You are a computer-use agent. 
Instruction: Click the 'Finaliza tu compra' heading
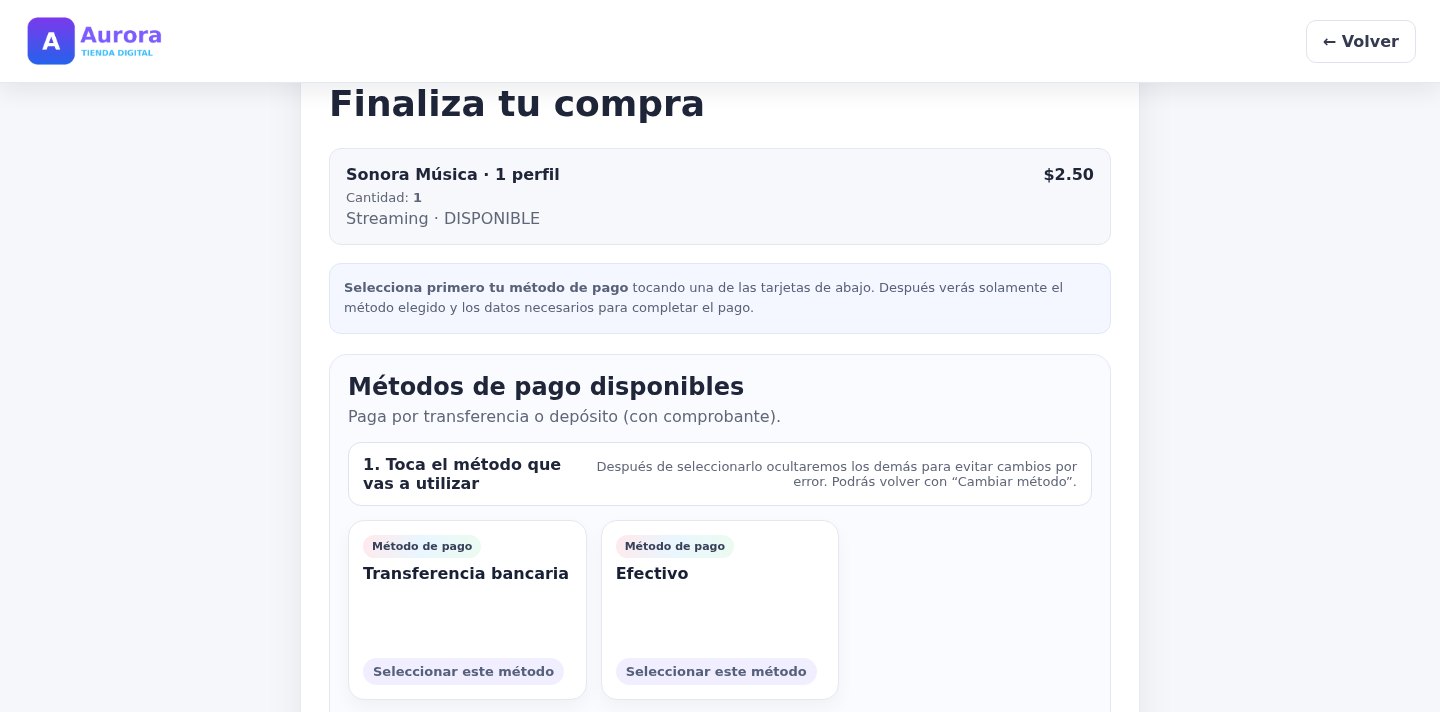click(x=517, y=104)
